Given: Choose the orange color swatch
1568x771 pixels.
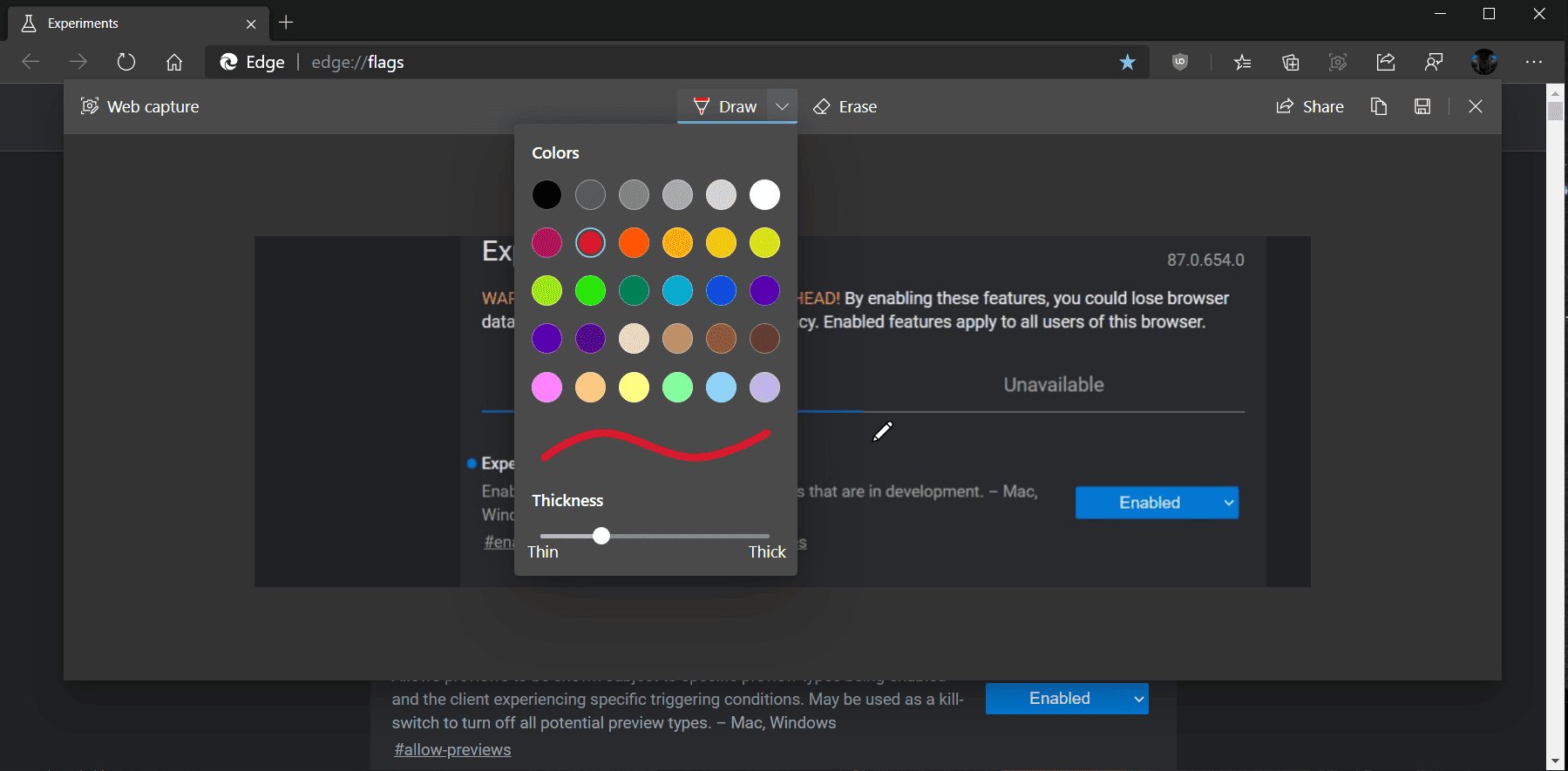Looking at the screenshot, I should [634, 242].
